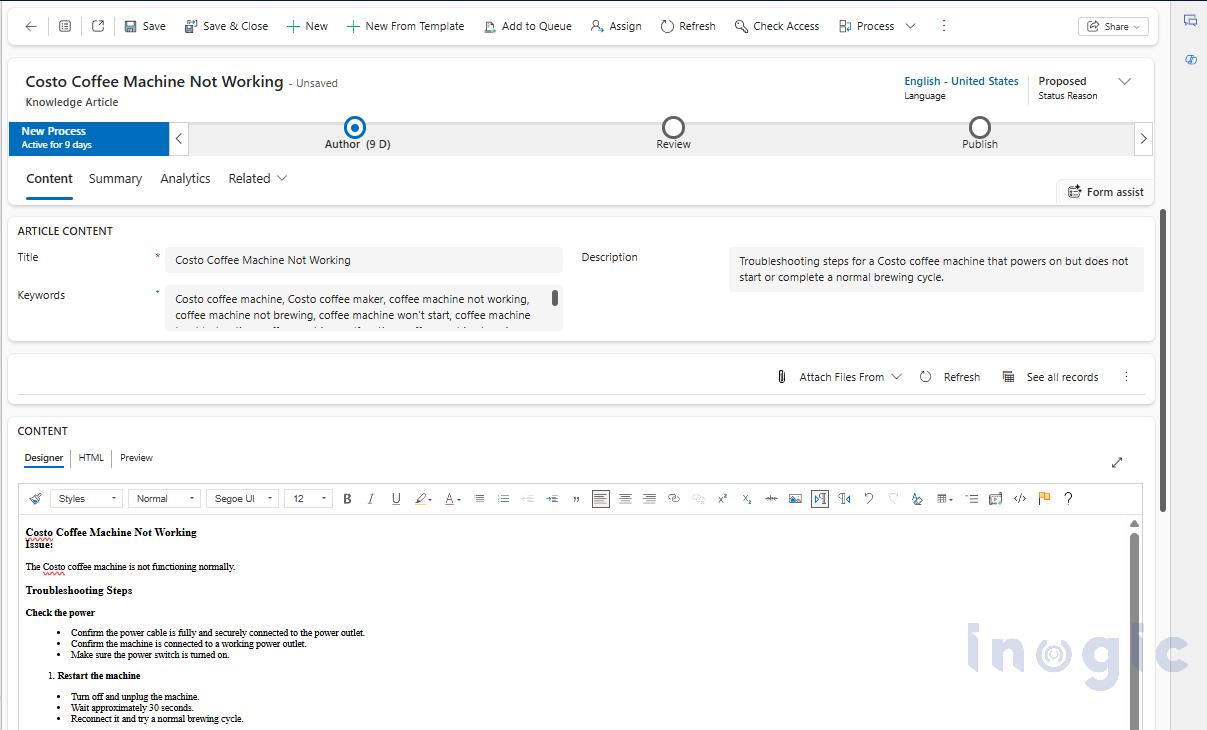This screenshot has width=1207, height=730.
Task: Toggle underline formatting
Action: pos(396,498)
